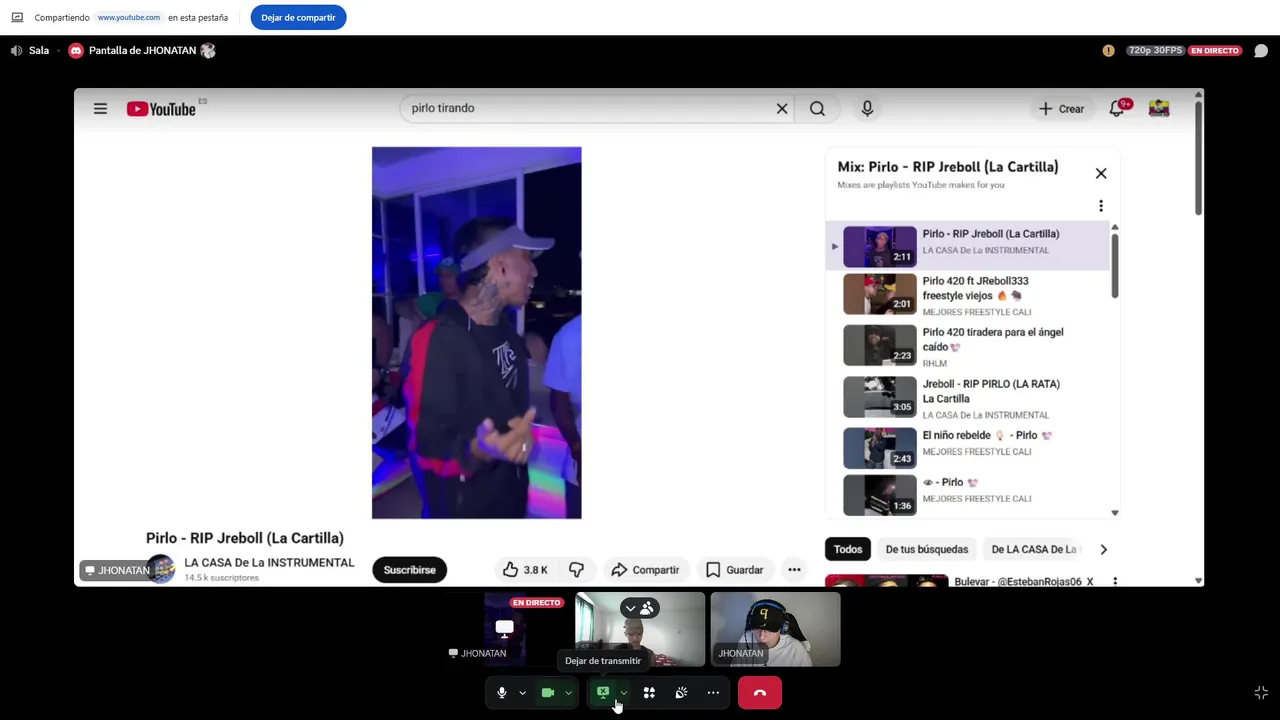Viewport: 1280px width, 720px height.
Task: Play Pirlo 420 ft JReboll333 freestyle viejos
Action: pos(968,295)
